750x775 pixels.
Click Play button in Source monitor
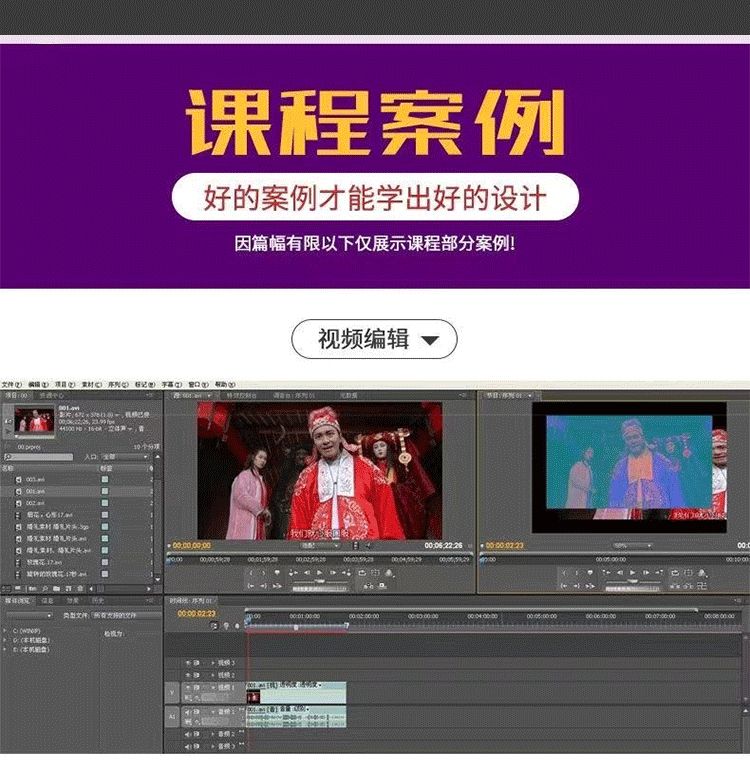coord(319,573)
